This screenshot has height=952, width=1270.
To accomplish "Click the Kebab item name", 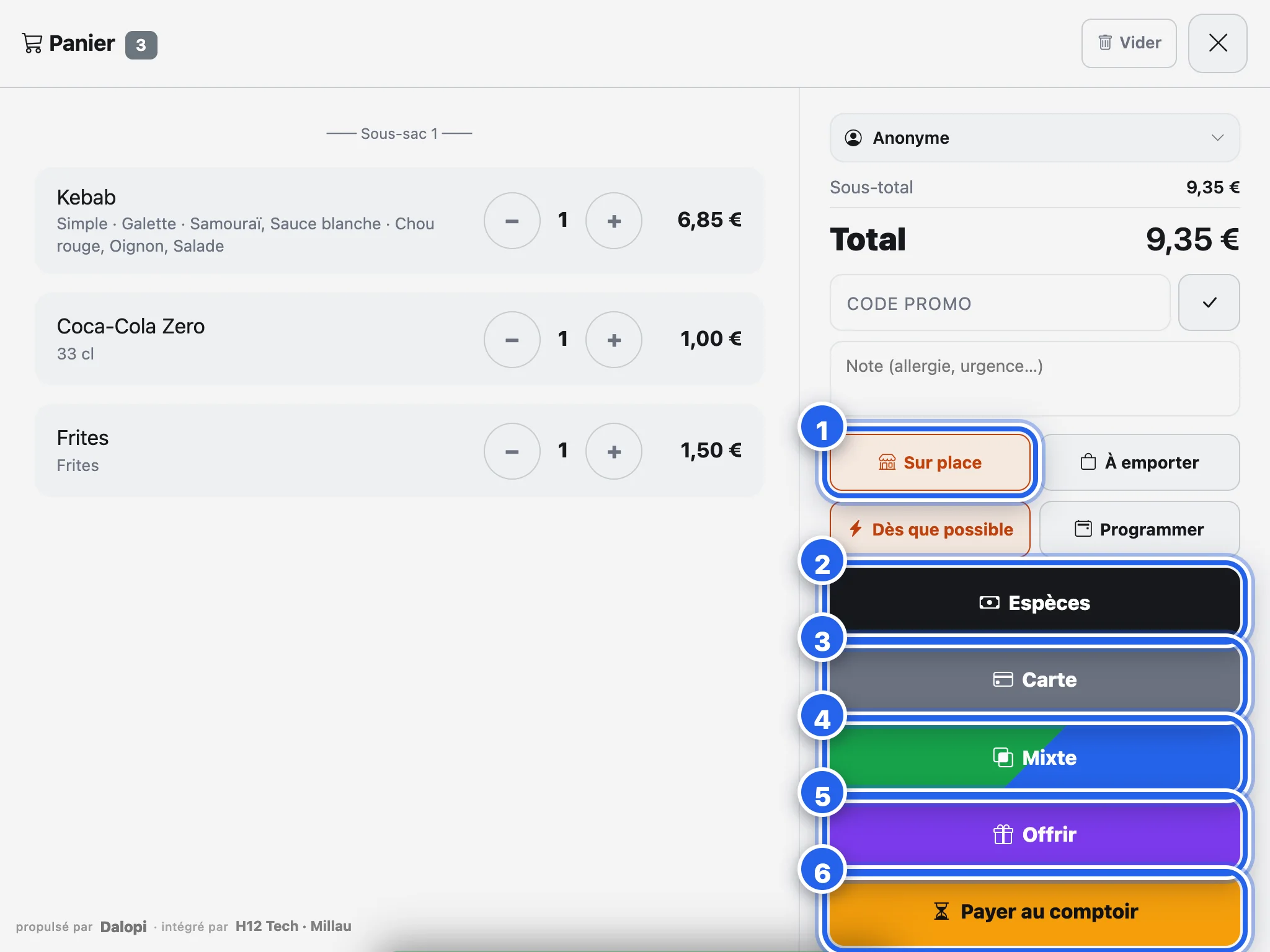I will [x=86, y=197].
